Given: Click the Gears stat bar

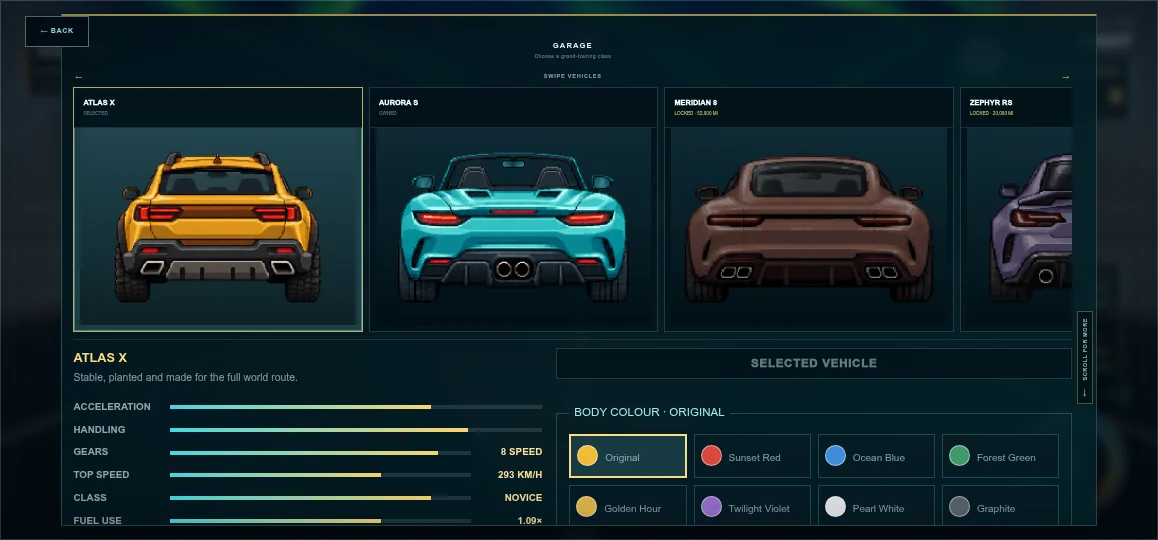Looking at the screenshot, I should coord(321,453).
